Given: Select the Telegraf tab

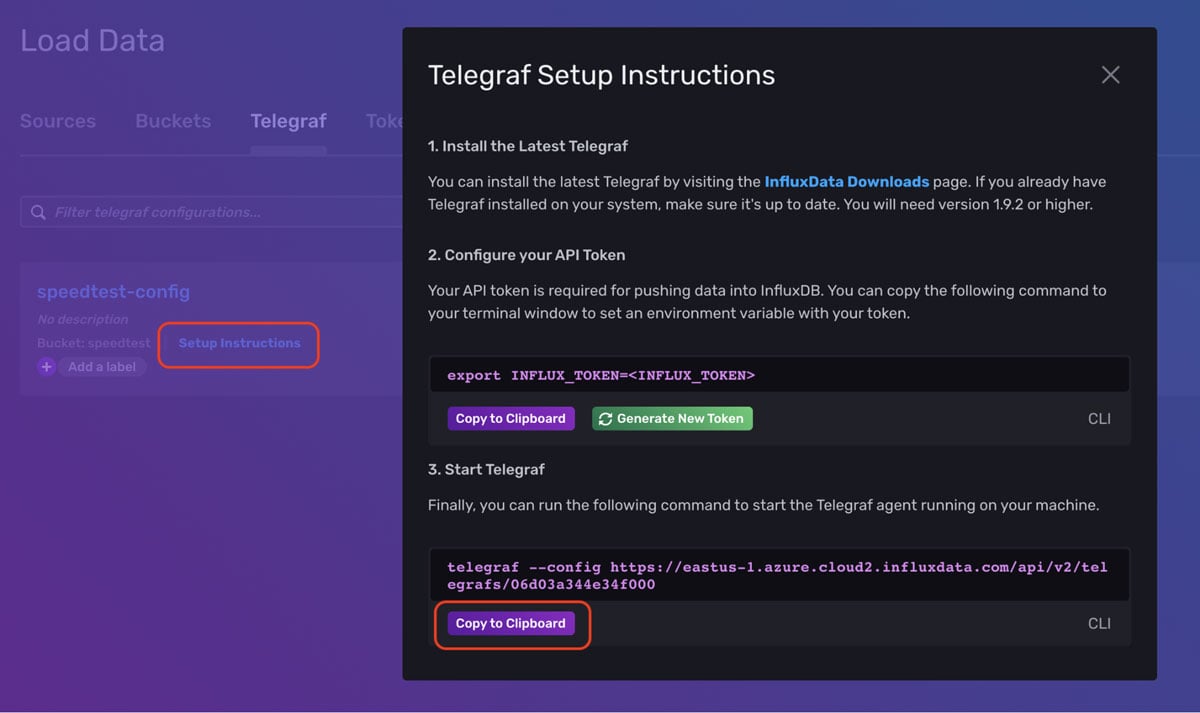Looking at the screenshot, I should (x=288, y=120).
